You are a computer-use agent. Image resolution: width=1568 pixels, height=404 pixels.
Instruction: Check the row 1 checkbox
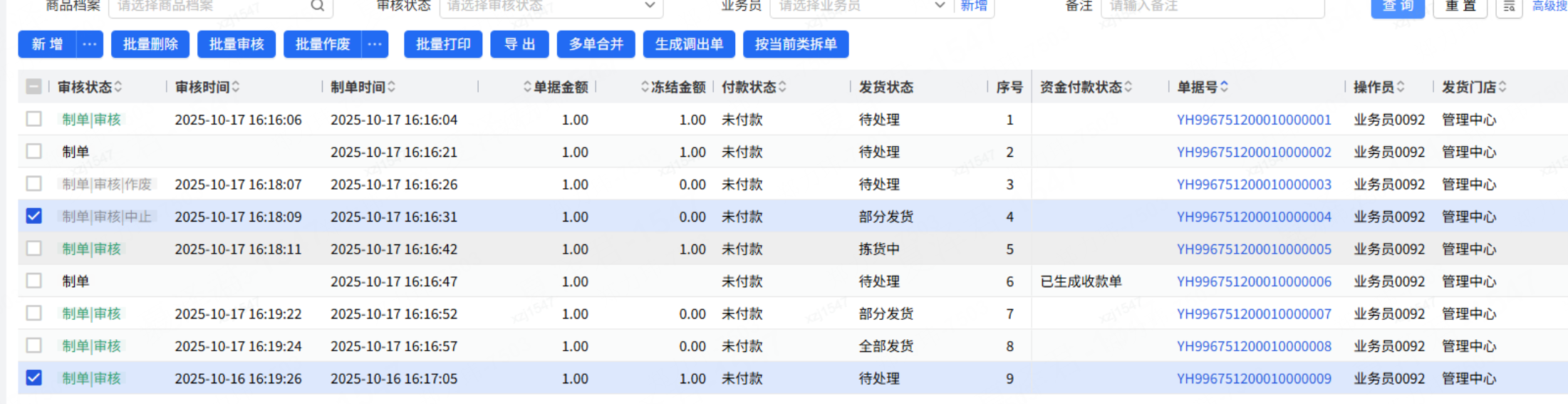(33, 119)
